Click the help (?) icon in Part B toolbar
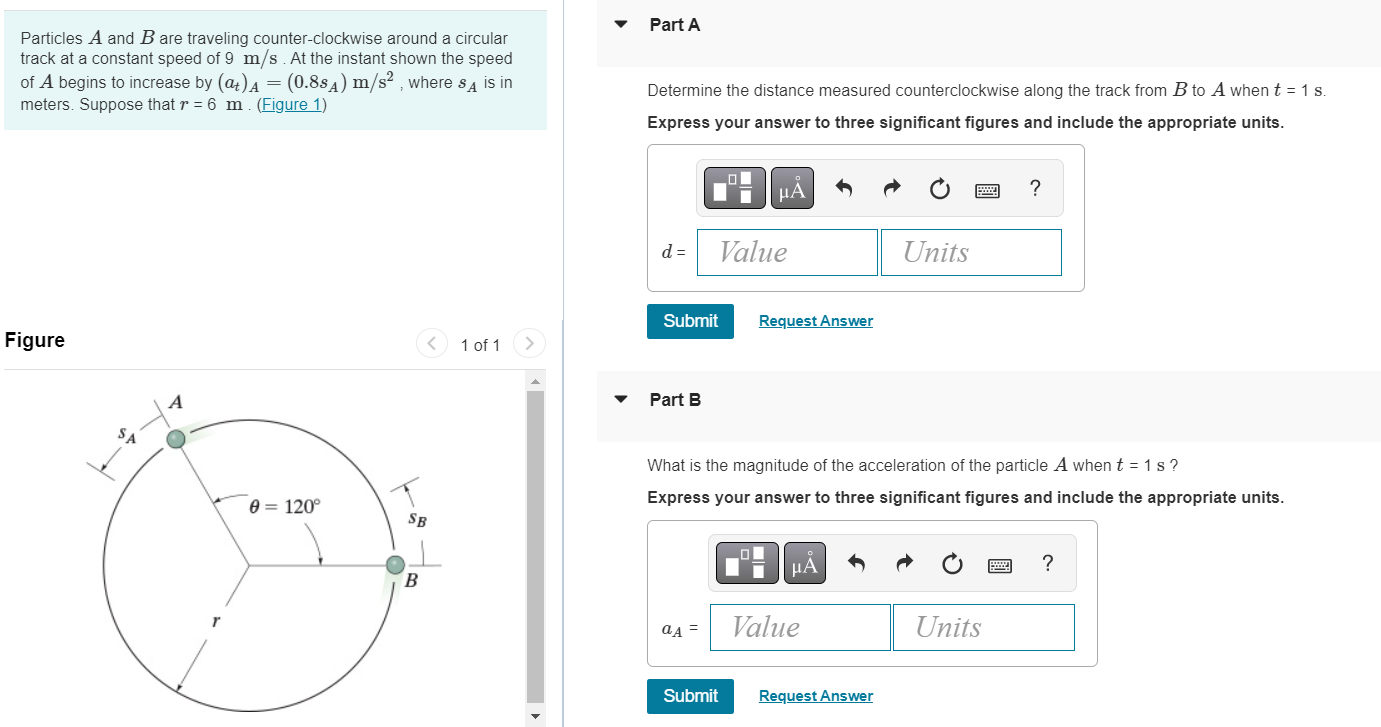This screenshot has width=1381, height=727. coord(1047,563)
